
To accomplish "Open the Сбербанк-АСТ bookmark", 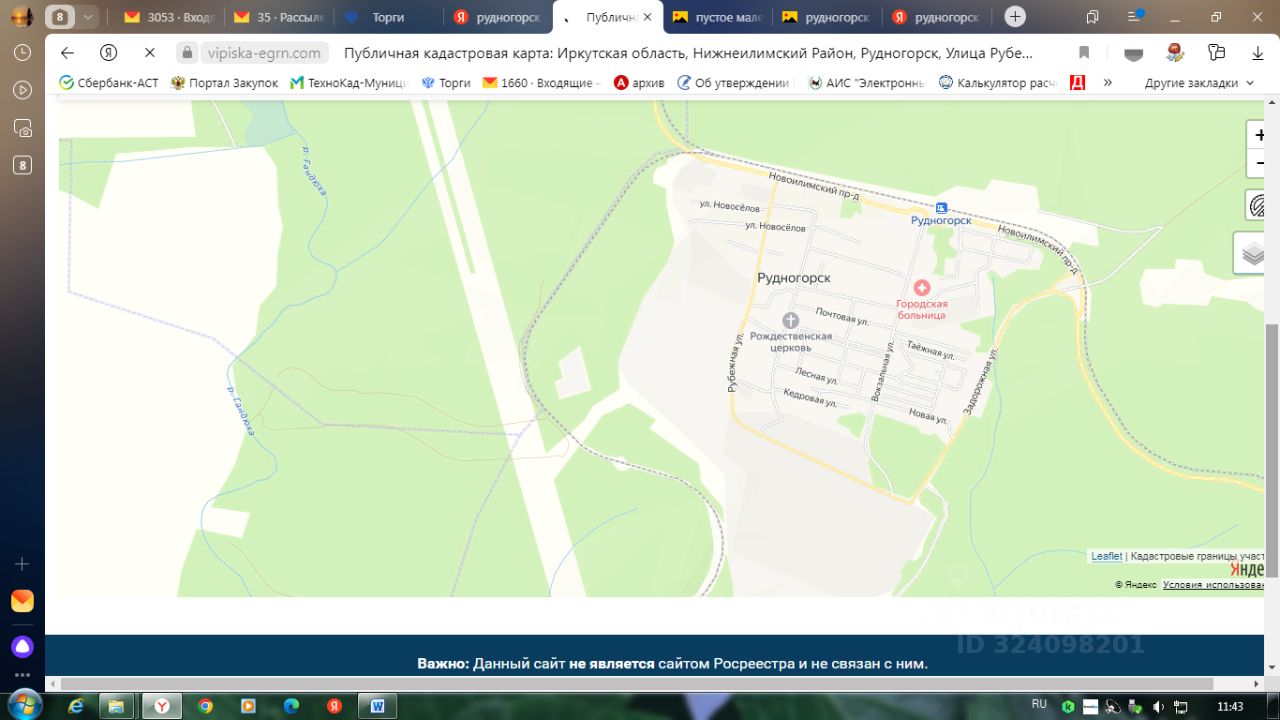I will (x=108, y=83).
